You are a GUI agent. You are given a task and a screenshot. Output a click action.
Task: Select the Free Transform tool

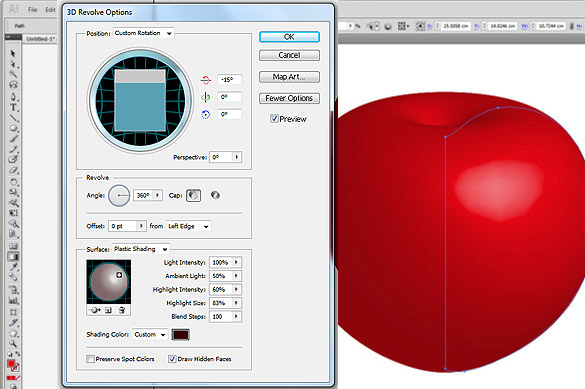click(13, 213)
